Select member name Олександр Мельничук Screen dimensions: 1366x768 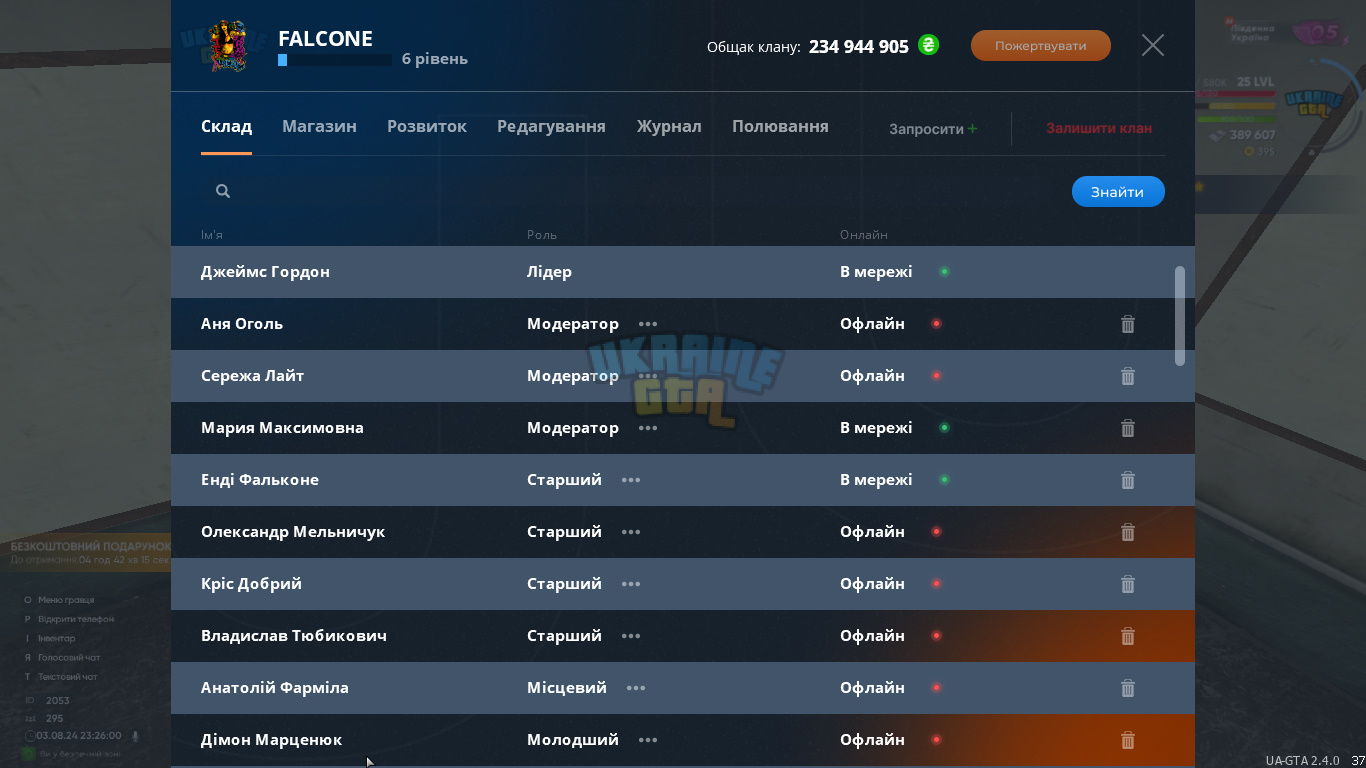click(293, 532)
